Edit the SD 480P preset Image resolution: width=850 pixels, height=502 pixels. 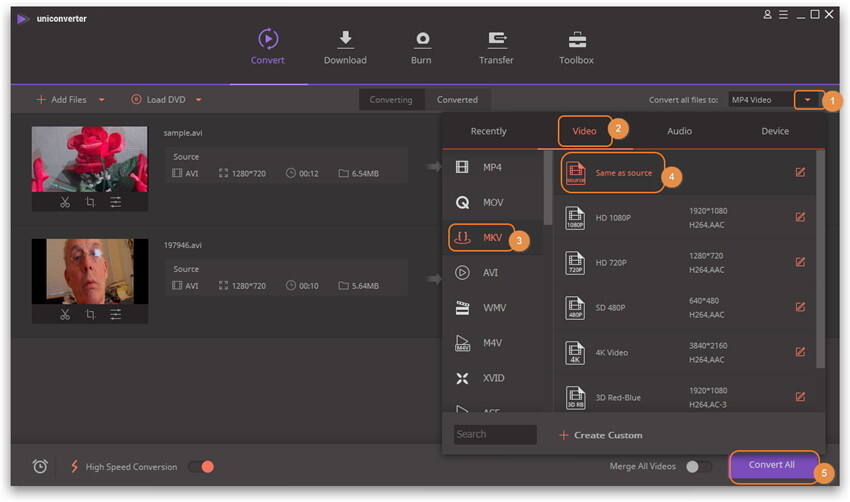click(x=800, y=307)
